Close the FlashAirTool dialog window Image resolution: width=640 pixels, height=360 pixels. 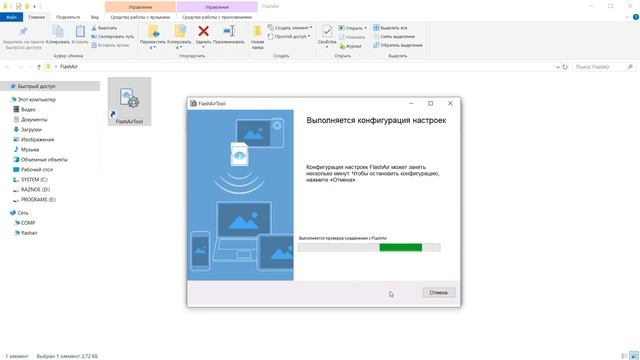click(450, 103)
